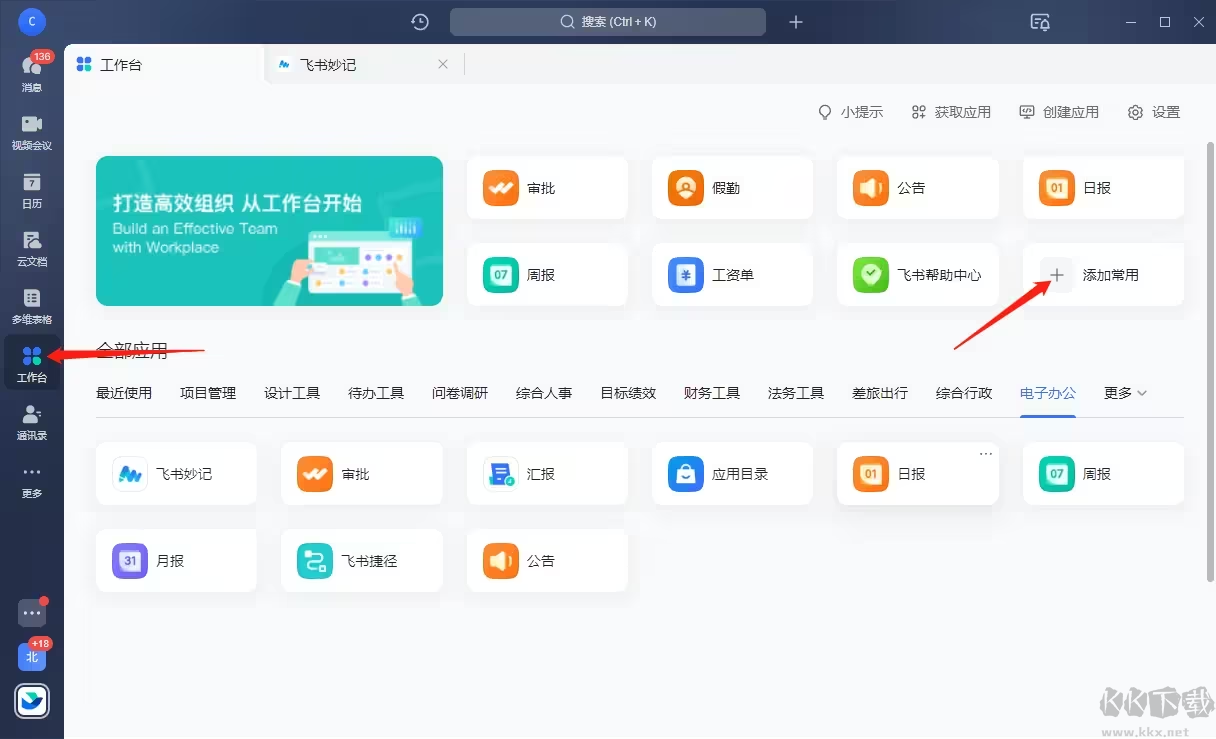Image resolution: width=1216 pixels, height=739 pixels.
Task: Open Cloud Docs (云文档) in sidebar
Action: coord(32,247)
